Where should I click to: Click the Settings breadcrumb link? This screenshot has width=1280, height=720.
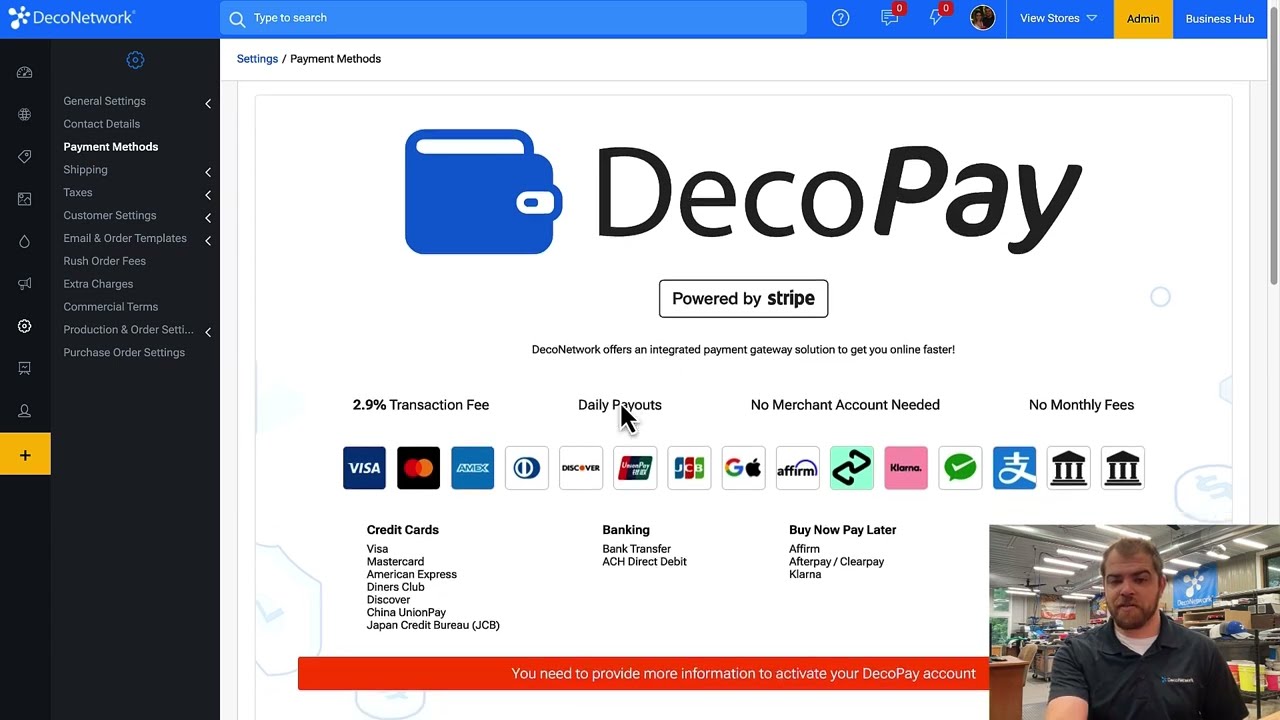pos(257,59)
